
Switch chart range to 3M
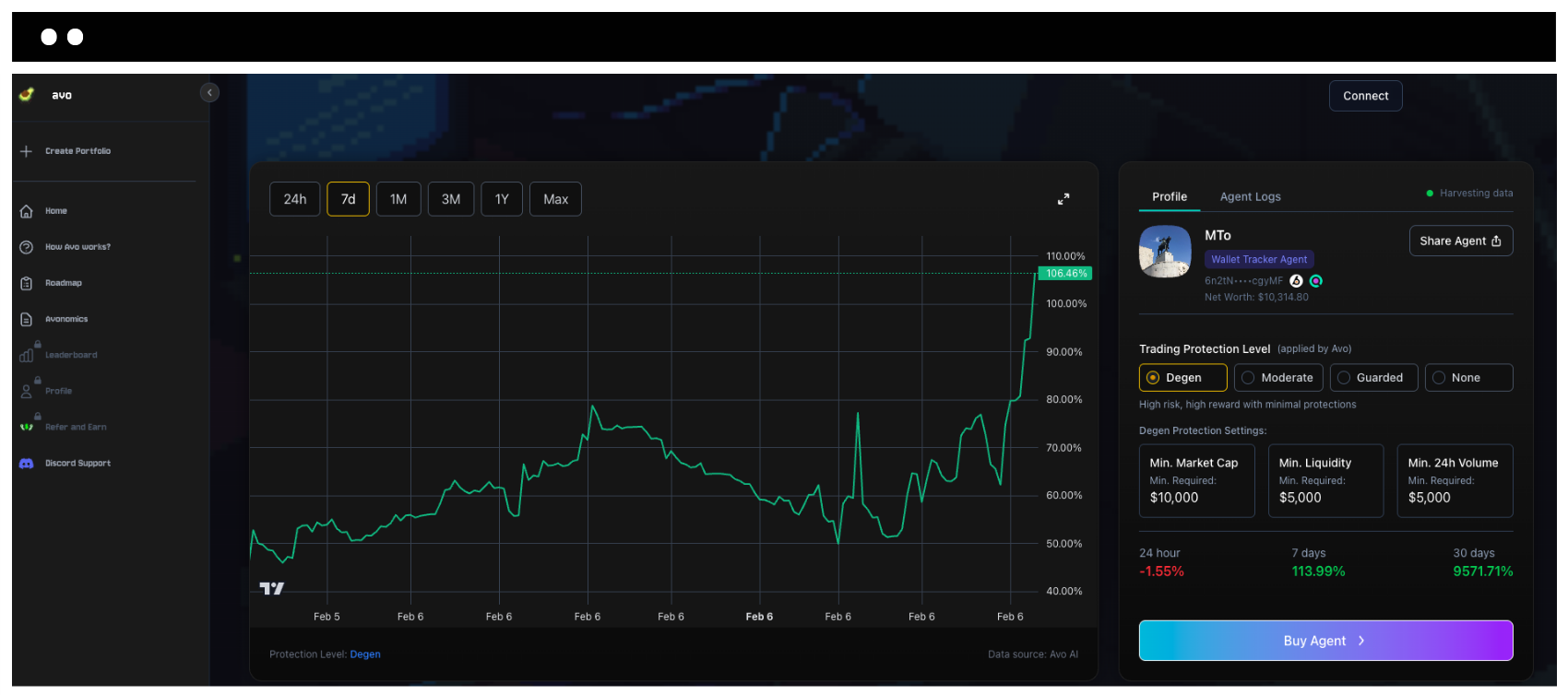451,199
